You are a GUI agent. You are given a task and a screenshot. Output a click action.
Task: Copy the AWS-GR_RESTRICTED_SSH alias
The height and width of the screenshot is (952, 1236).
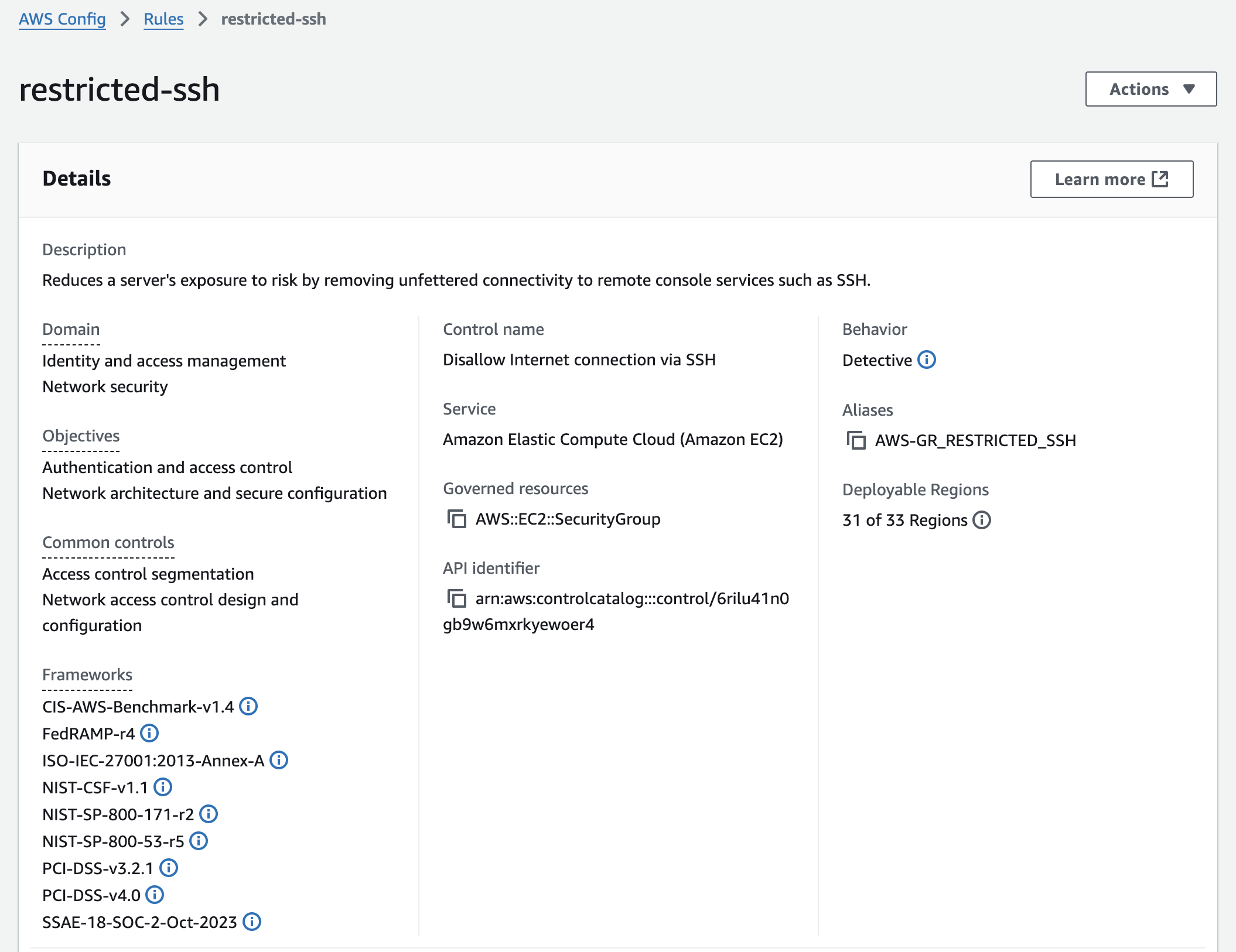click(856, 440)
